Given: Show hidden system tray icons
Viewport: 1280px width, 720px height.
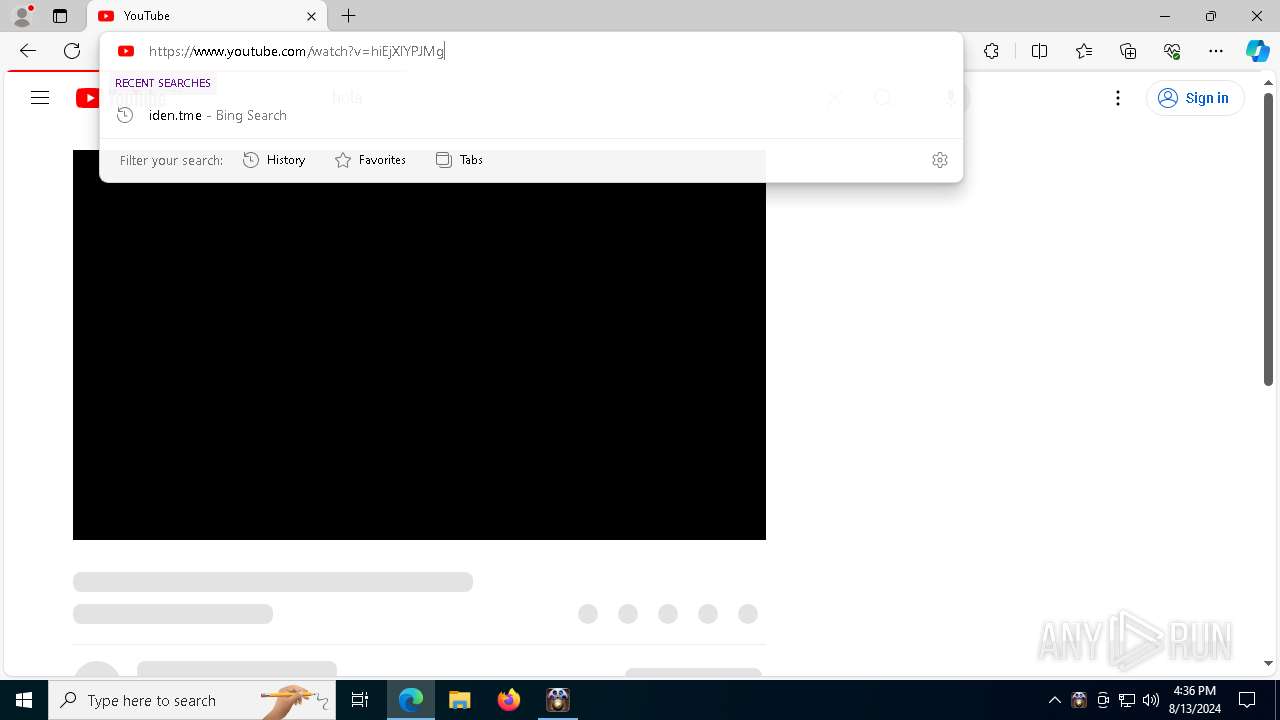Looking at the screenshot, I should (1054, 700).
